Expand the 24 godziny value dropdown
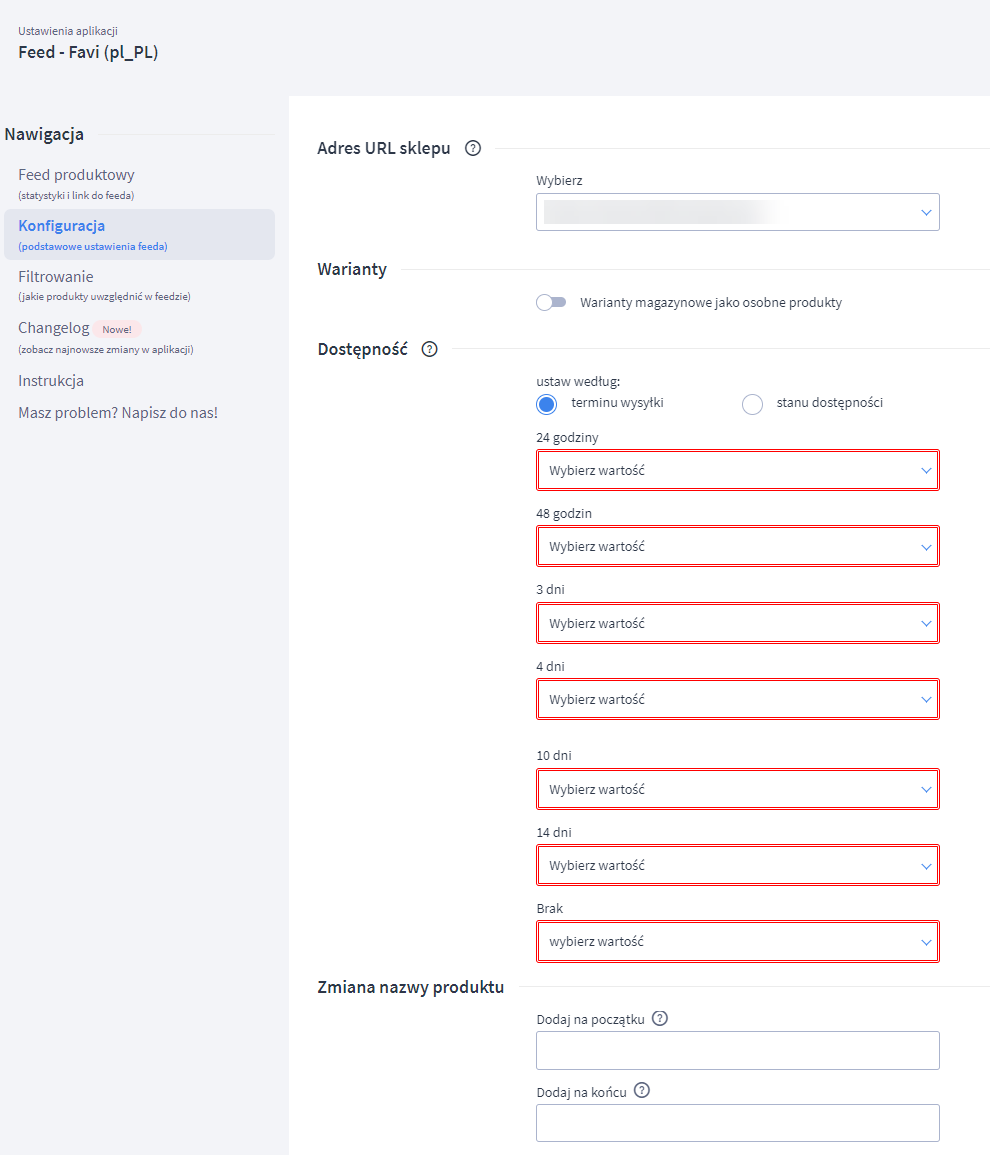Viewport: 990px width, 1155px height. (737, 470)
